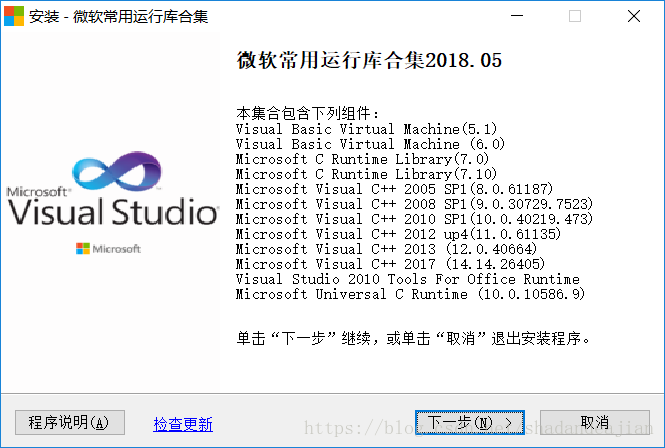
Task: Minimize the installer window
Action: [517, 16]
